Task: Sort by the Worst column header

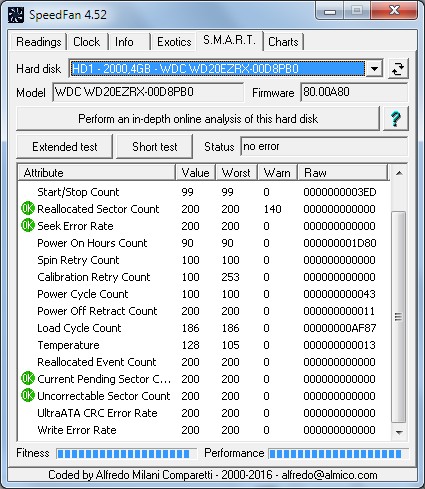Action: pyautogui.click(x=236, y=173)
